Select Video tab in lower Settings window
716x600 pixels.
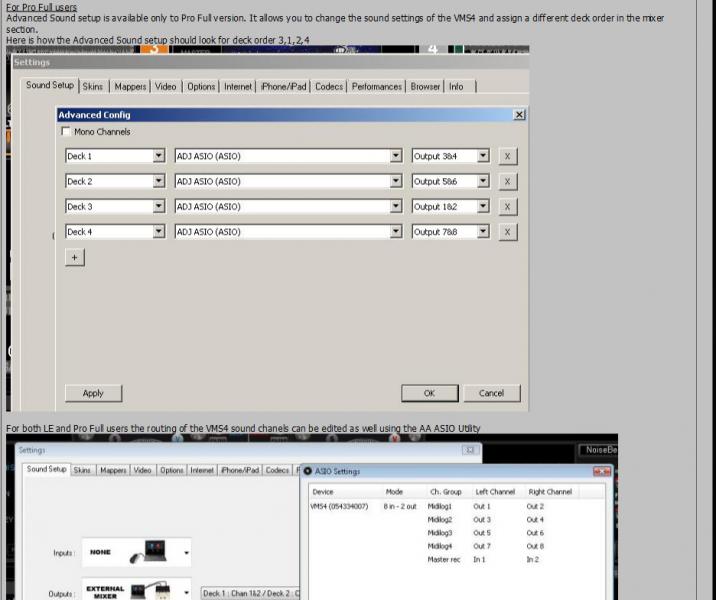142,470
